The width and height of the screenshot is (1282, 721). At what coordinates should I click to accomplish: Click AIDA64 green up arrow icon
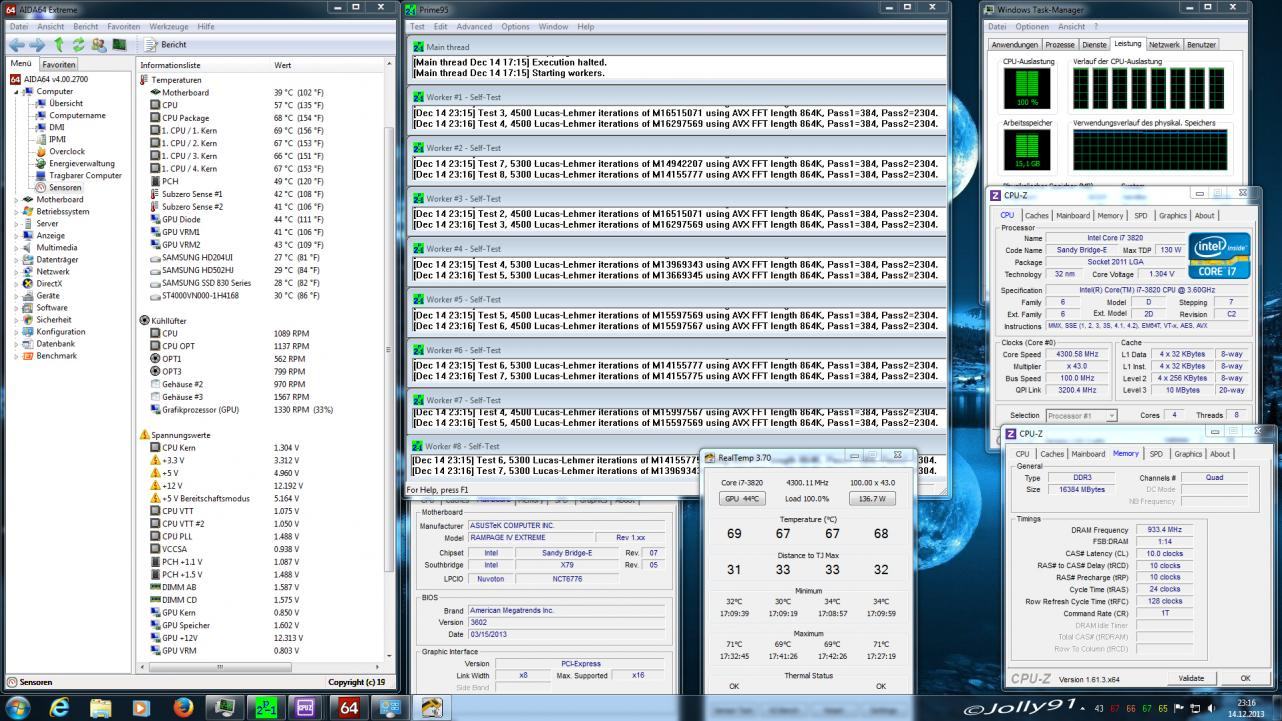(x=59, y=45)
